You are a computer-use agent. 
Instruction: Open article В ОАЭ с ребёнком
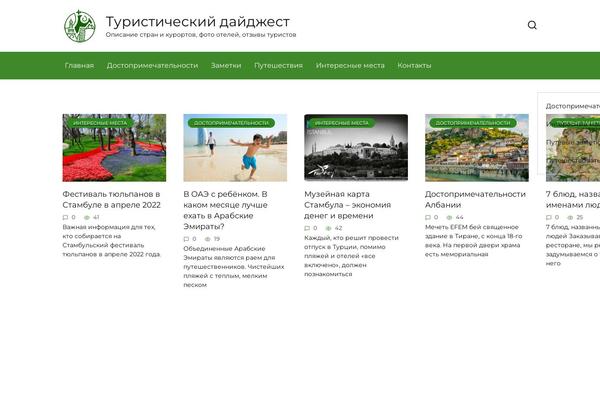click(225, 210)
